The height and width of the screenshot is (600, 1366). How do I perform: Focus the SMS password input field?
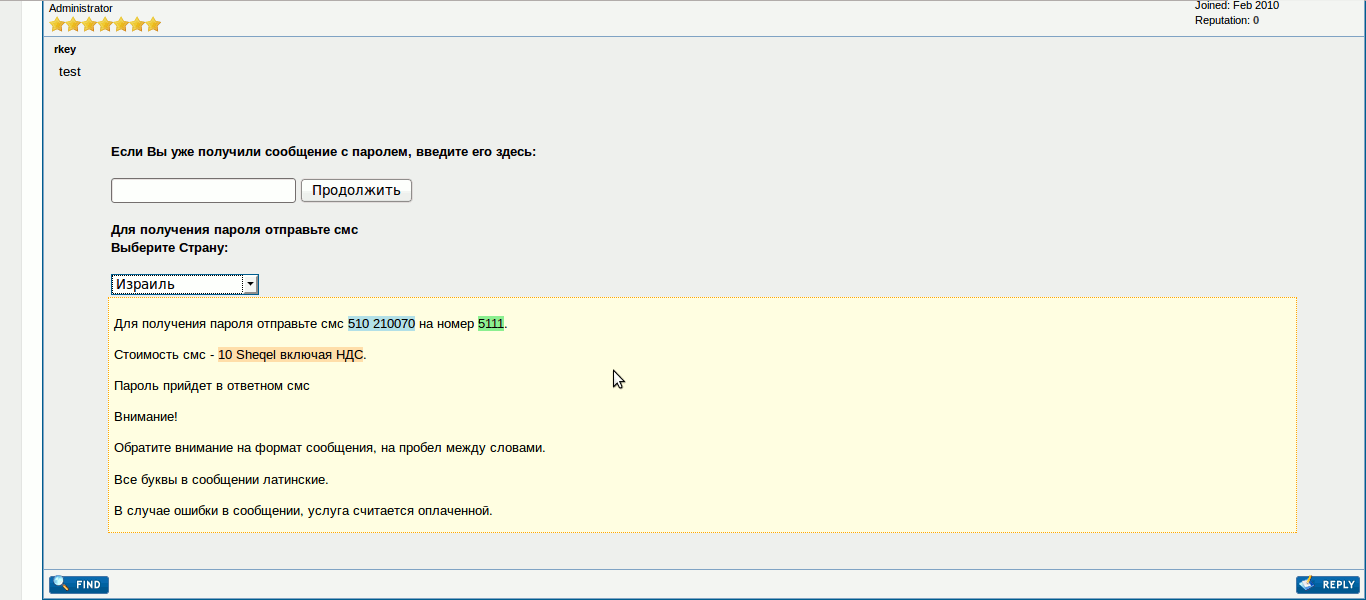pos(203,190)
